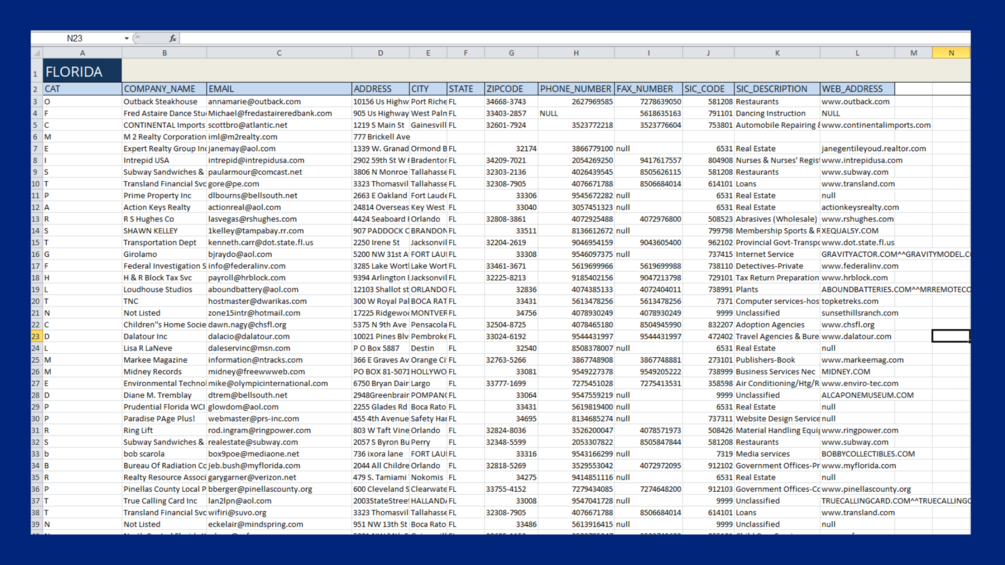Select the Dalatour Inc cell

point(164,336)
